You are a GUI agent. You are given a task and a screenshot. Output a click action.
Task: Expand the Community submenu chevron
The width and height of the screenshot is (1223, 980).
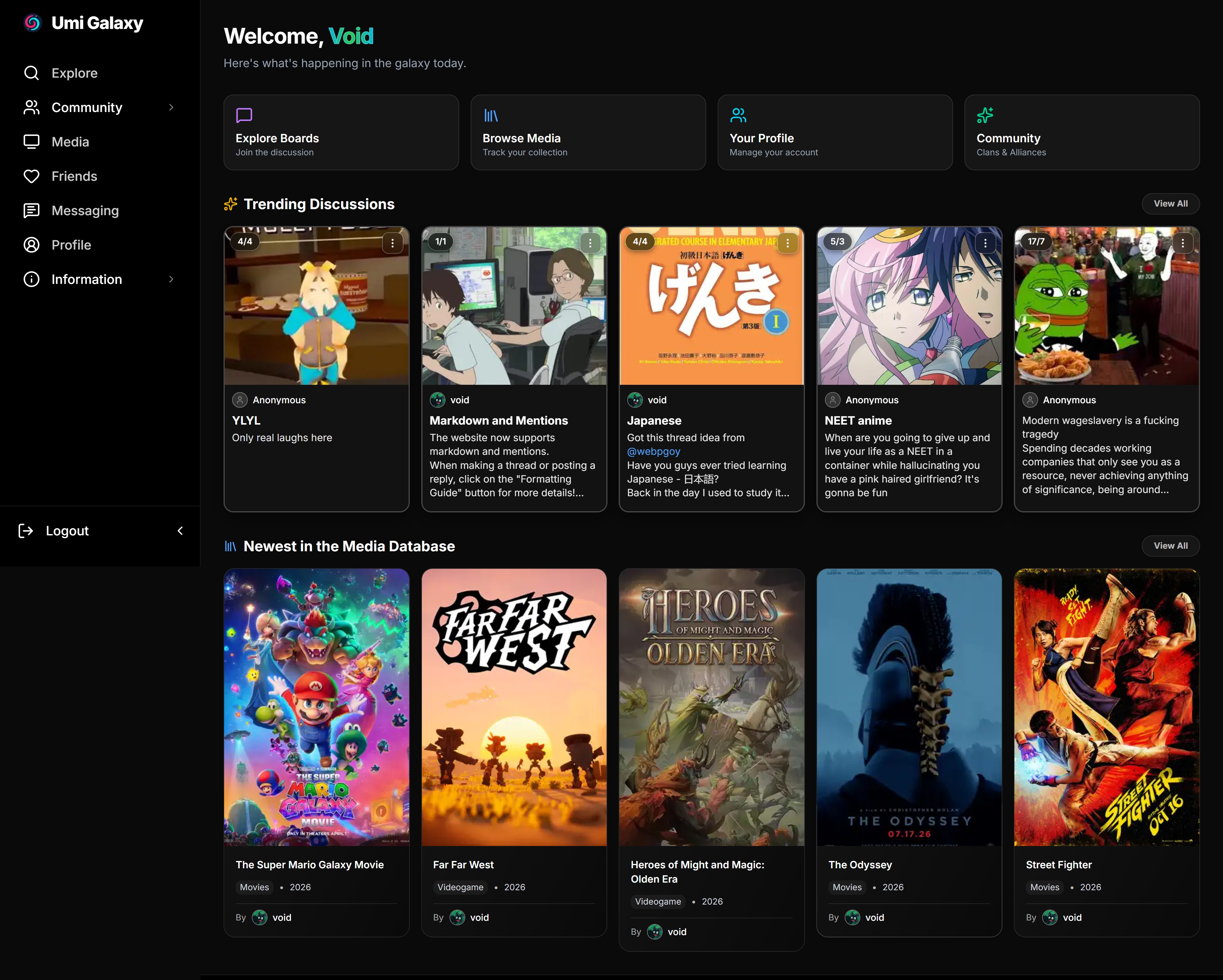[x=171, y=107]
